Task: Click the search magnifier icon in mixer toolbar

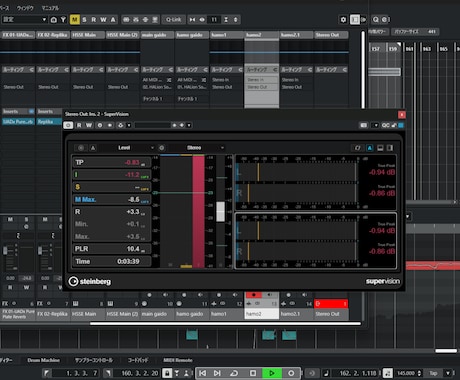Action: [376, 20]
